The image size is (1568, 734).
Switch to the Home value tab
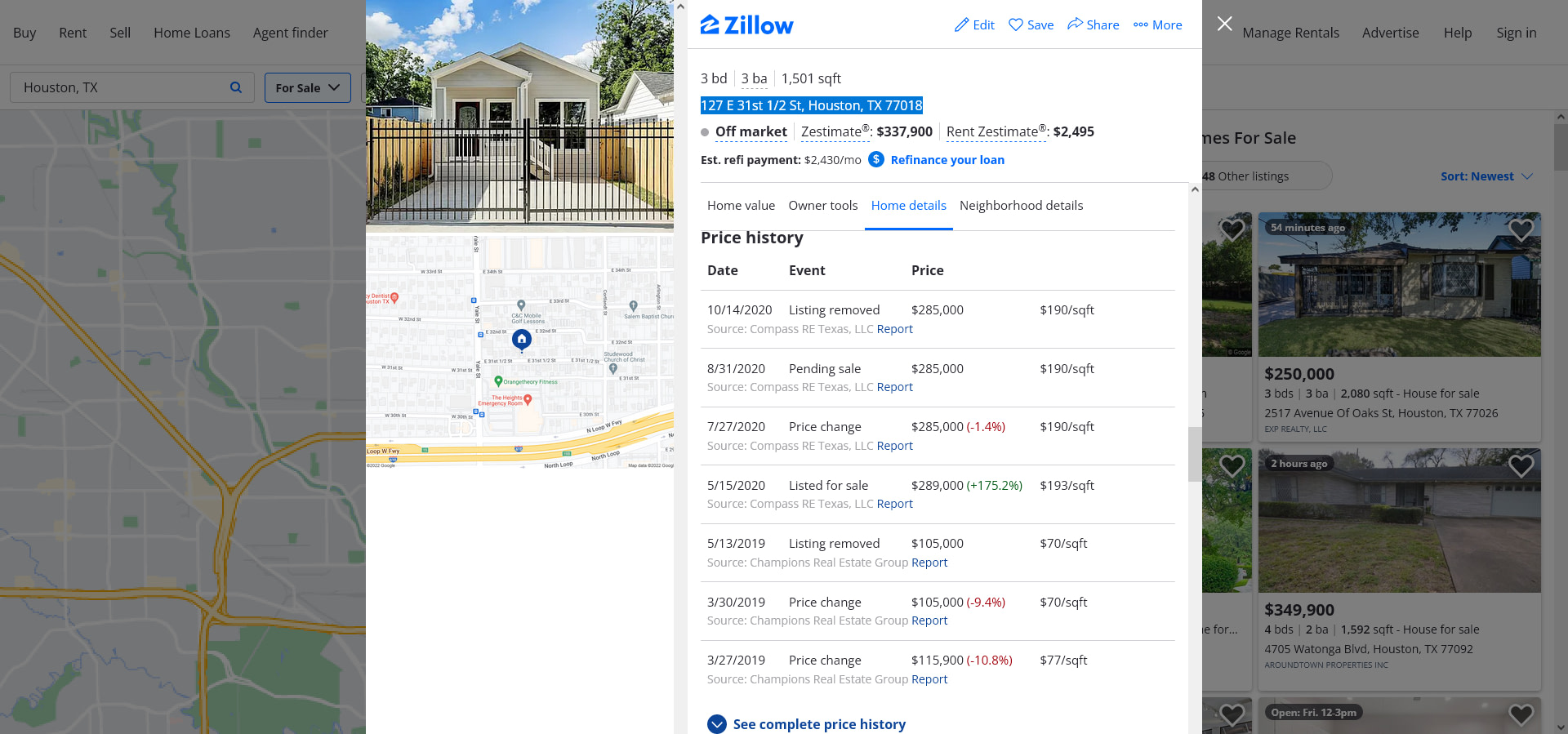(741, 206)
